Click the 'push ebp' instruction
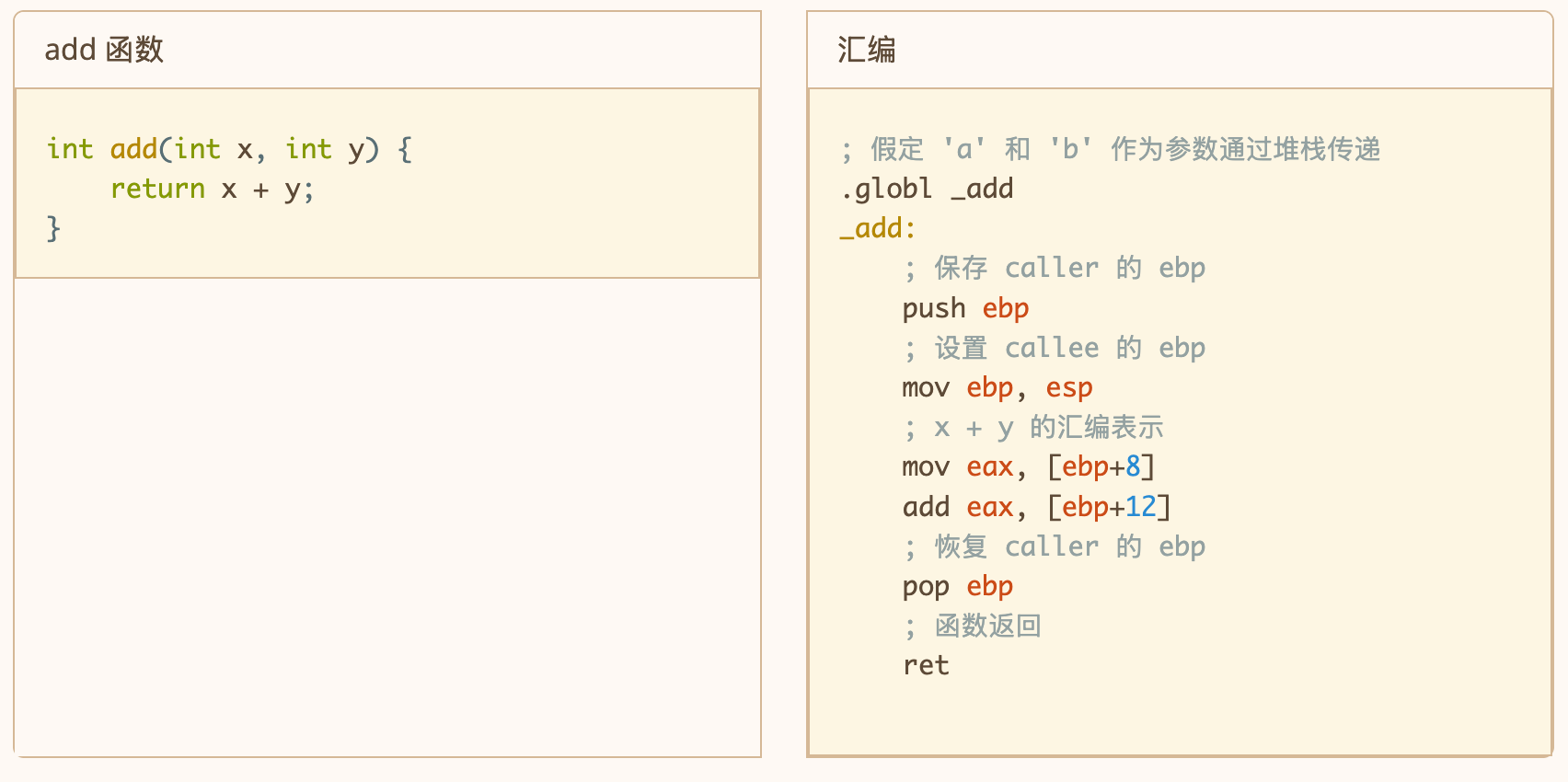 (966, 308)
